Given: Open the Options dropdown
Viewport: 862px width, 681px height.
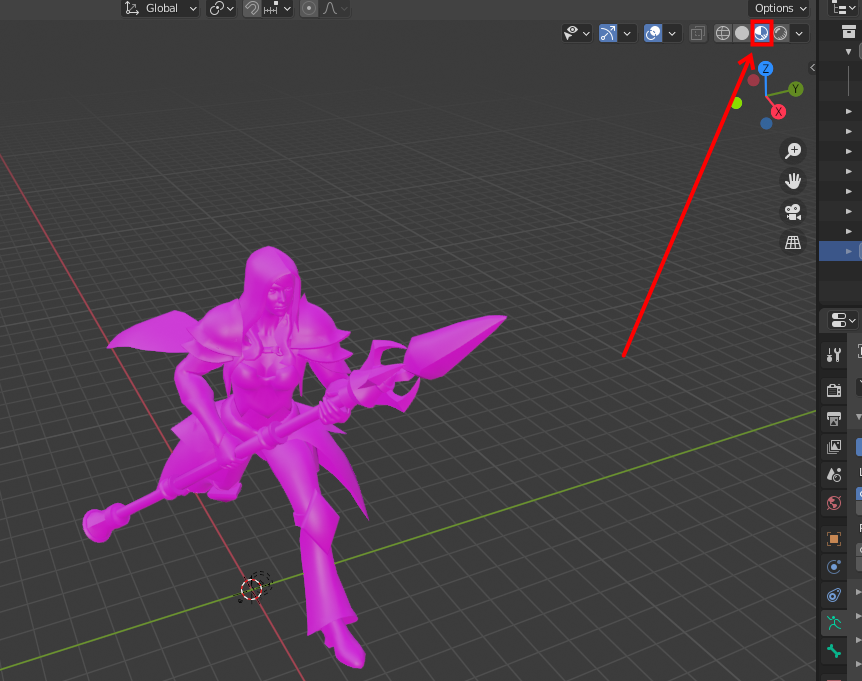Looking at the screenshot, I should [x=780, y=8].
